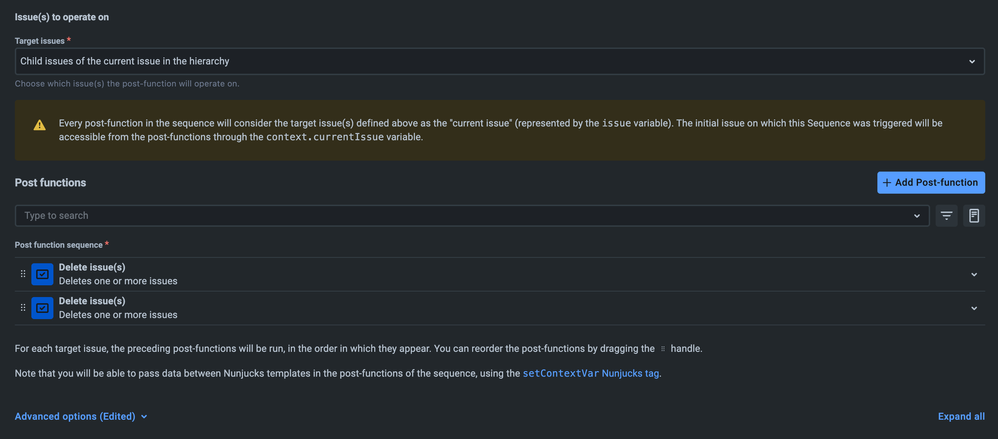Click the Post function sequence label

59,244
